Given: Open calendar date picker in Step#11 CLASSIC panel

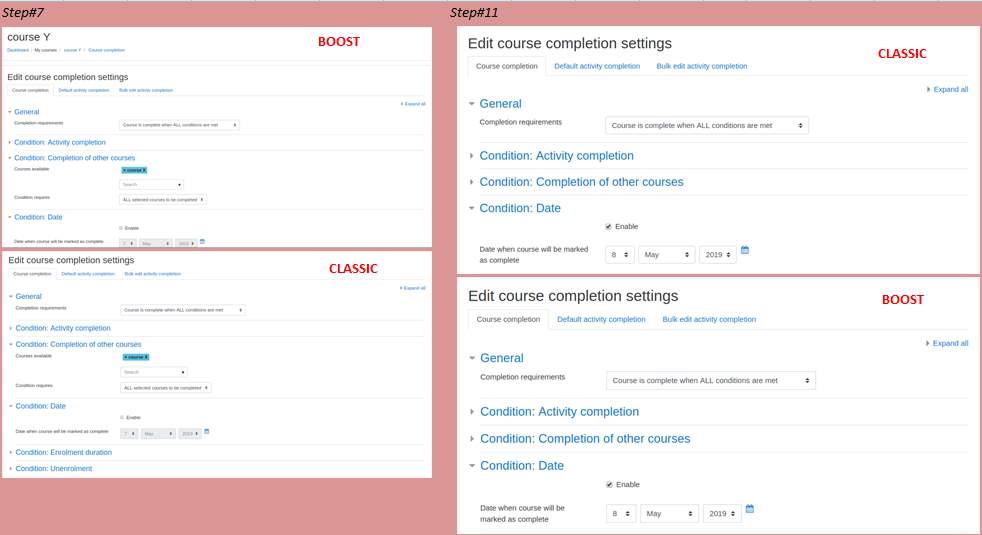Looking at the screenshot, I should pyautogui.click(x=745, y=250).
